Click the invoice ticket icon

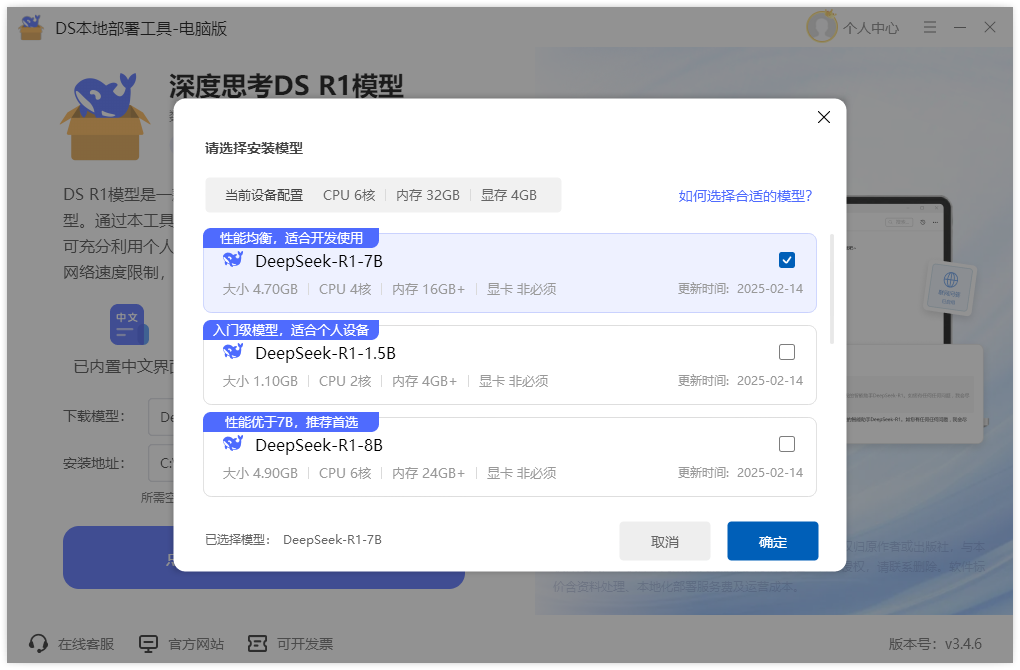point(258,644)
